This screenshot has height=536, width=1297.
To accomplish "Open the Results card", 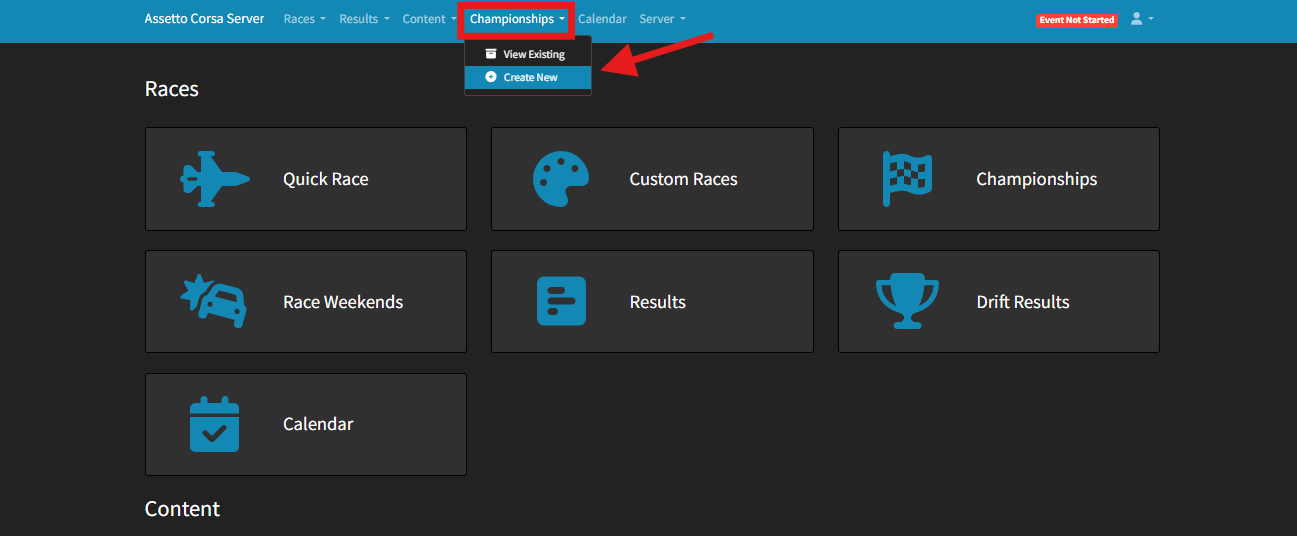I will point(652,301).
